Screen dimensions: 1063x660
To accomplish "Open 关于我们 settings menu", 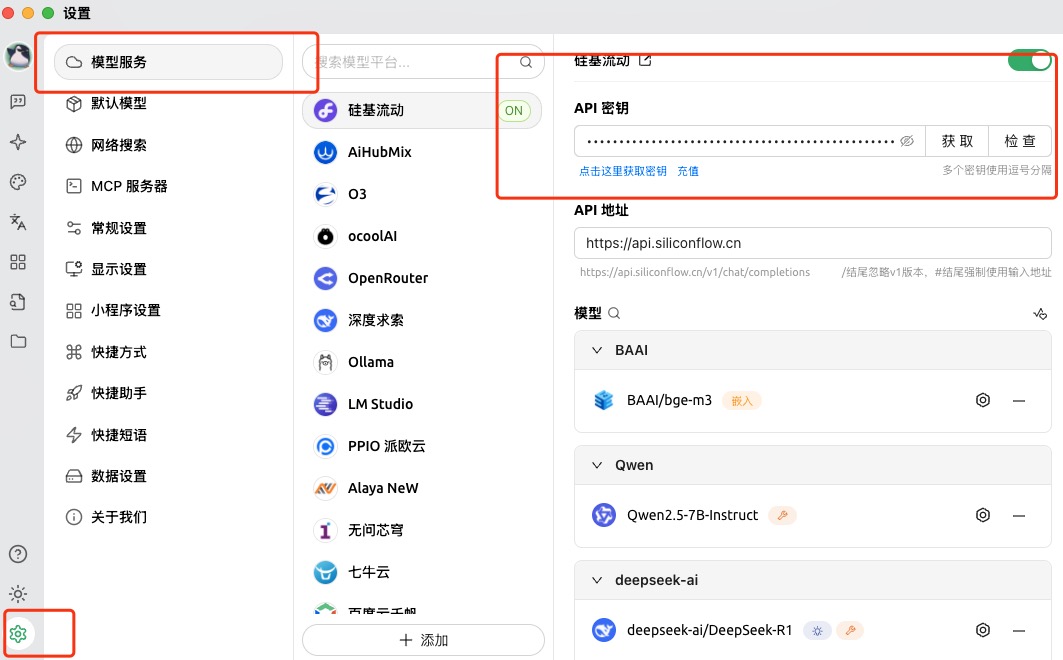I will tap(168, 517).
